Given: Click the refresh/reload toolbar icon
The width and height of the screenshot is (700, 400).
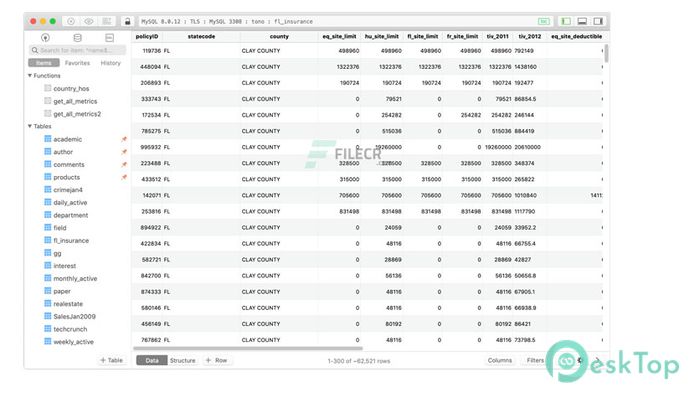Looking at the screenshot, I should pos(71,21).
